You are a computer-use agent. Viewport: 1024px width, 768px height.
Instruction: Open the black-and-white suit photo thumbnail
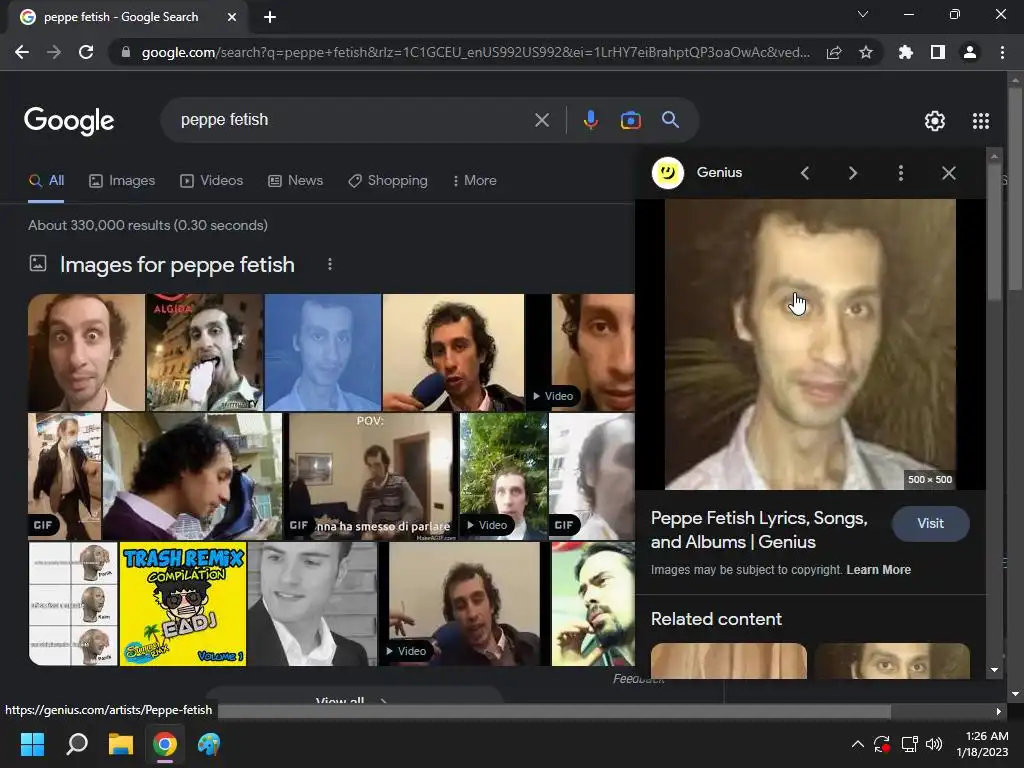point(312,603)
